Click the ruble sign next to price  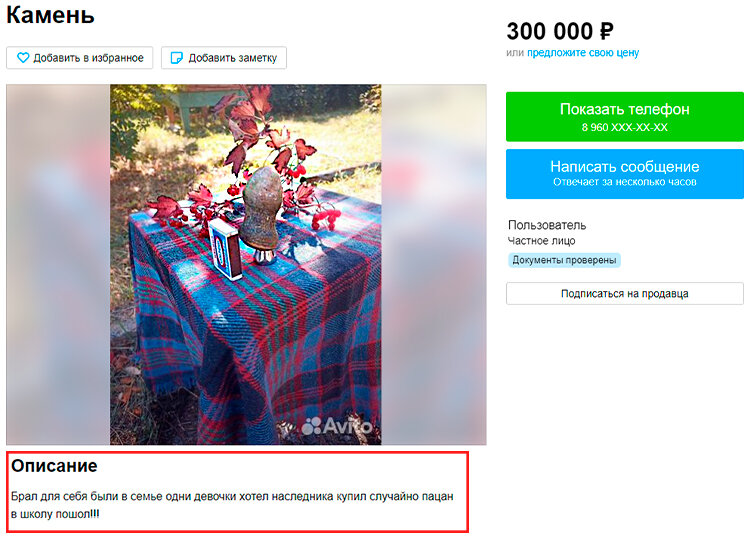point(606,32)
